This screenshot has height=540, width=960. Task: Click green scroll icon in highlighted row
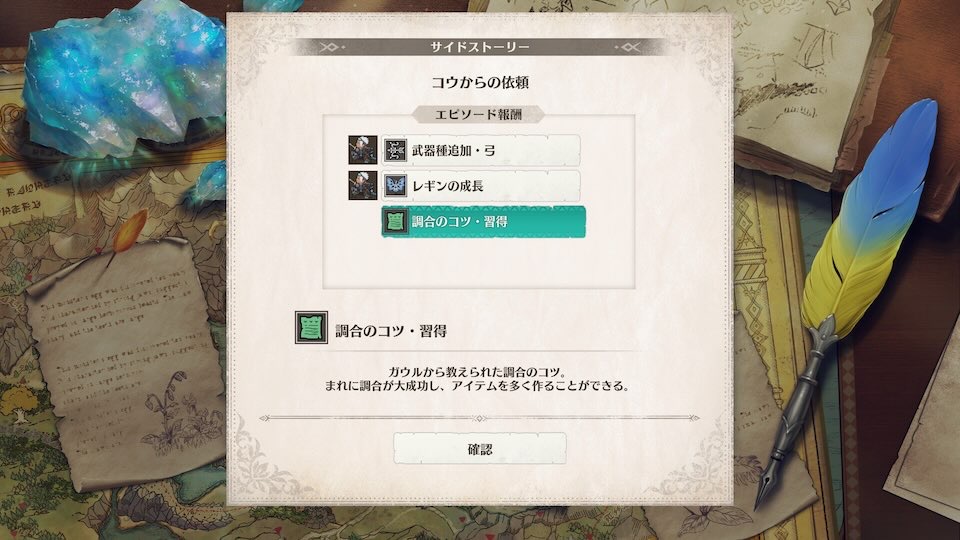coord(396,222)
